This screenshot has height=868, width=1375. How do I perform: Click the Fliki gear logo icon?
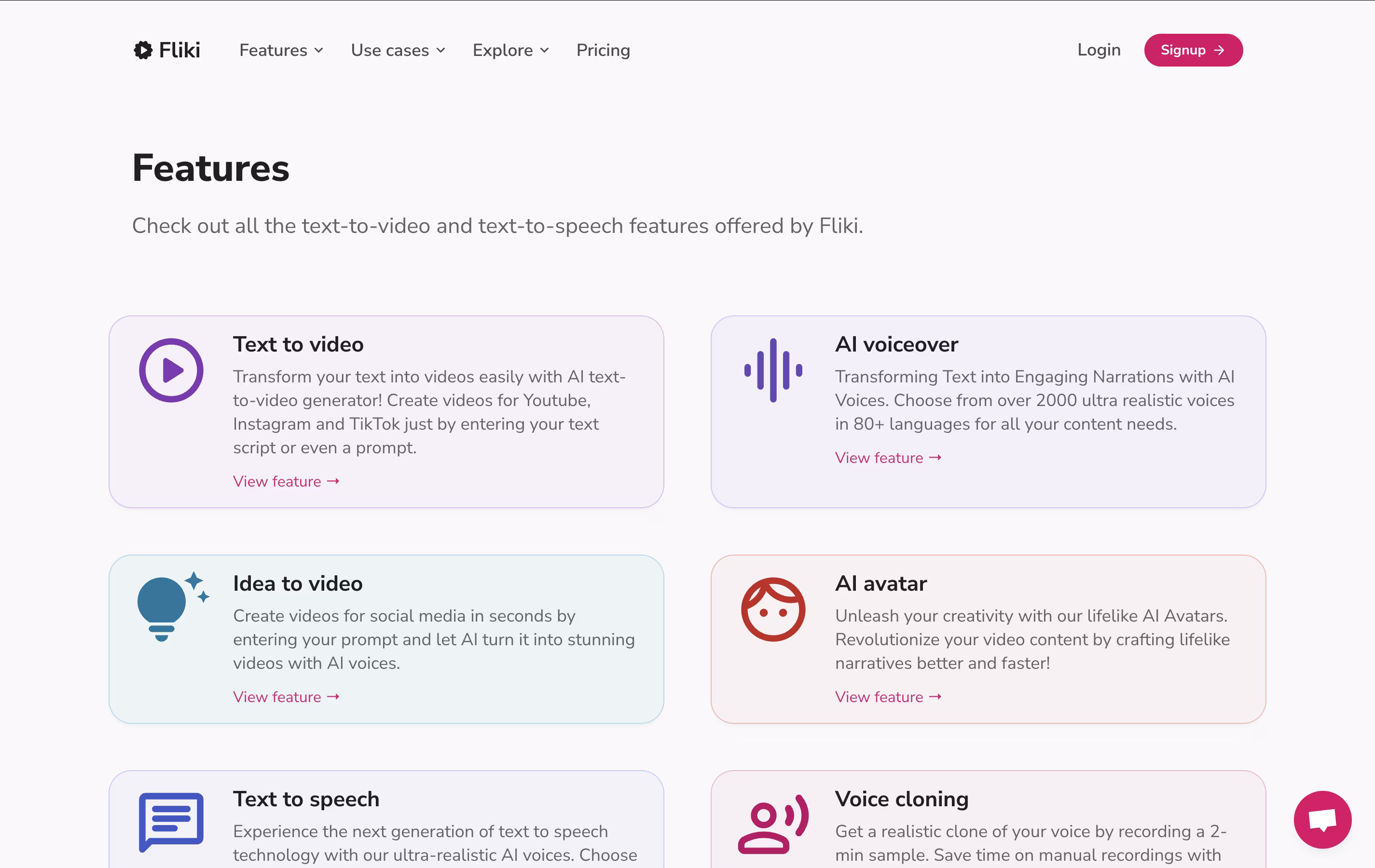(x=143, y=50)
